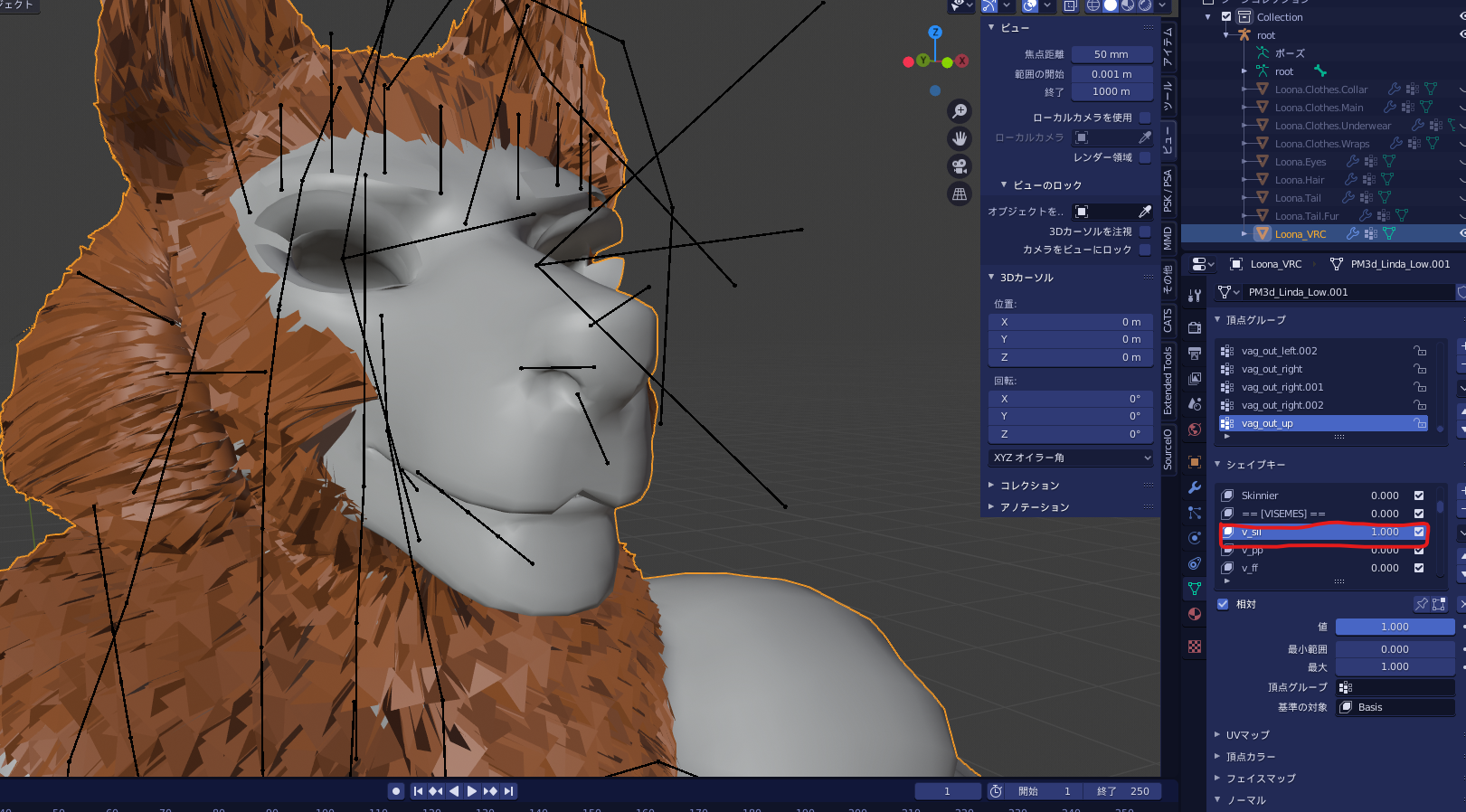The width and height of the screenshot is (1466, 812).
Task: Click the zoom view magnifier icon
Action: 960,111
